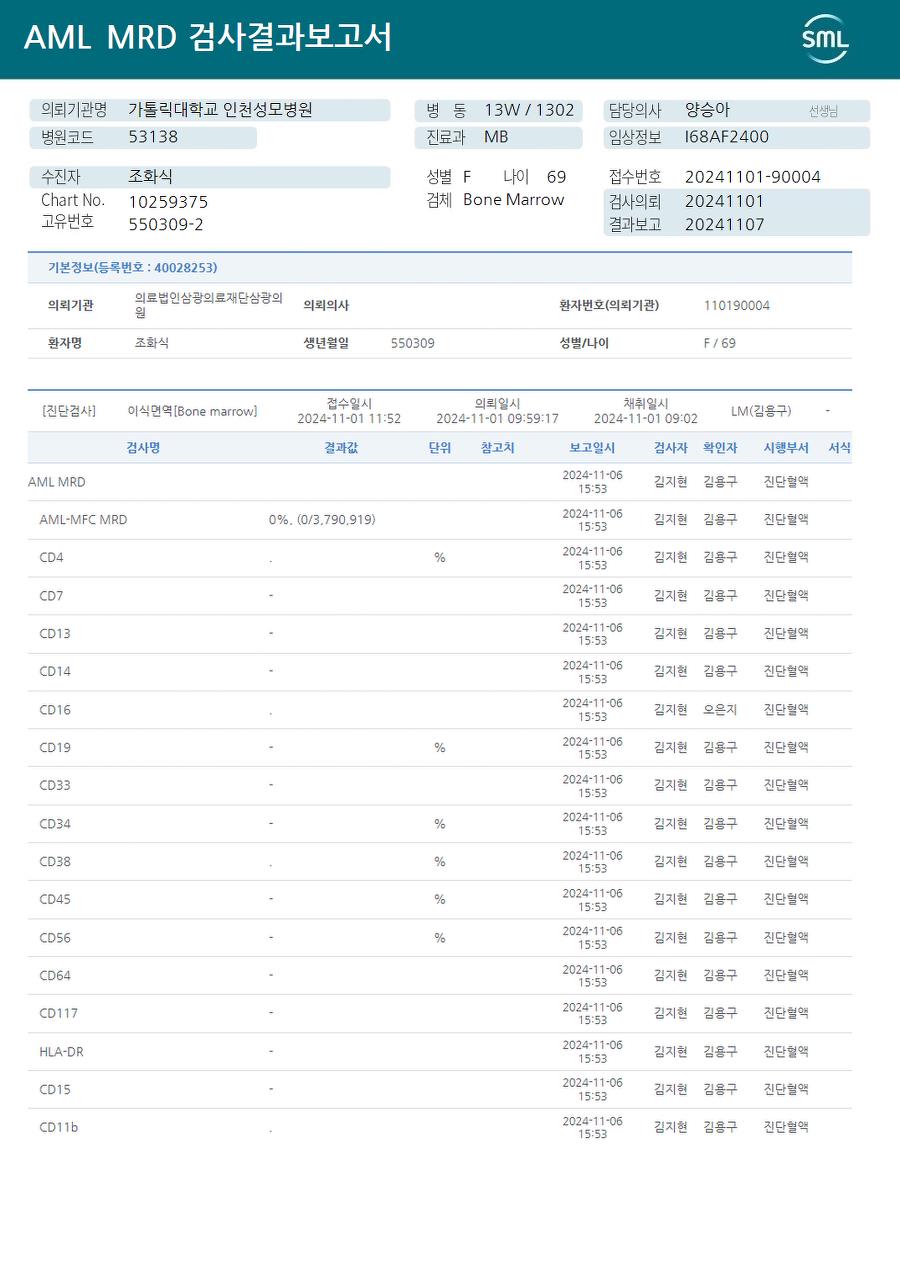Click the CD19 test name
The height and width of the screenshot is (1271, 900).
55,748
